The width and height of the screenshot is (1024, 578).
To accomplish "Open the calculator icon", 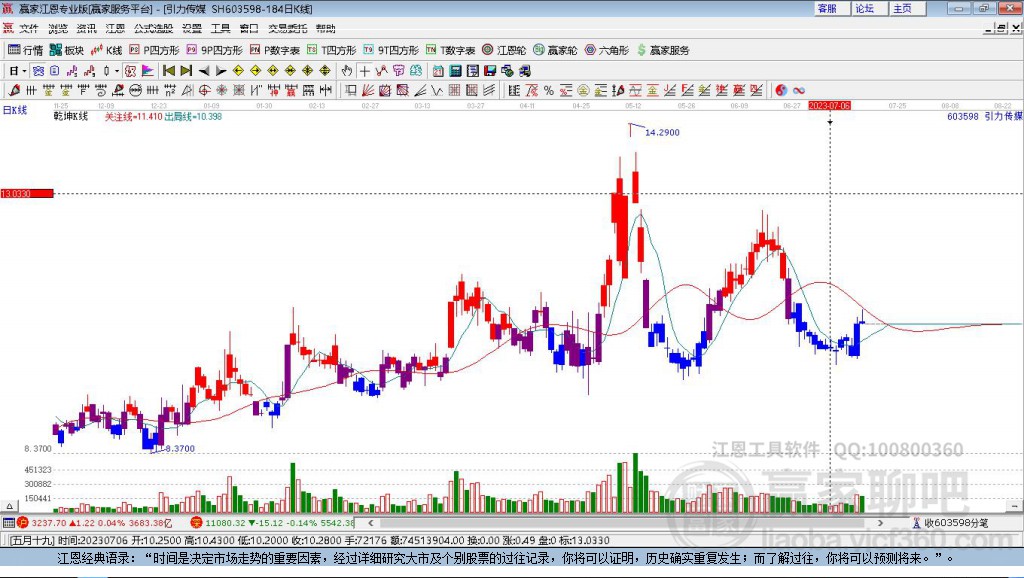I will point(456,71).
